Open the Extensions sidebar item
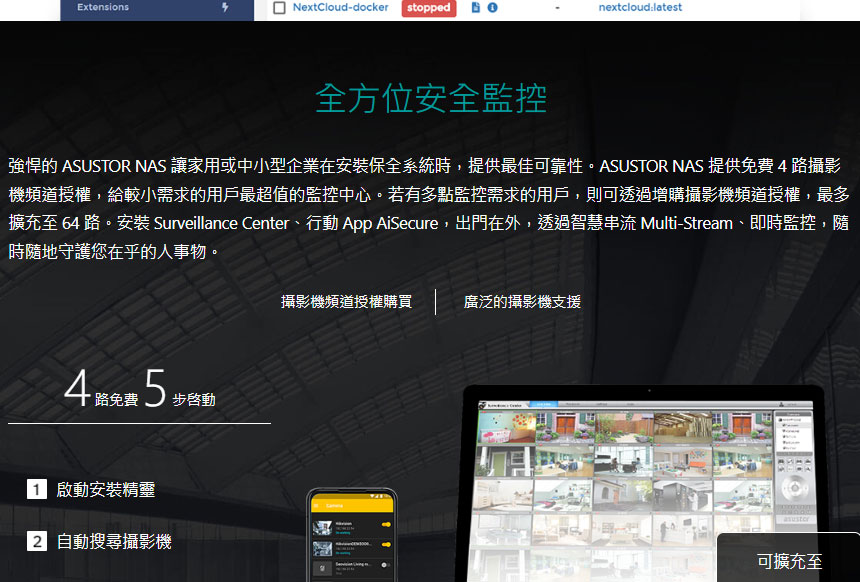Image resolution: width=860 pixels, height=582 pixels. (x=157, y=8)
